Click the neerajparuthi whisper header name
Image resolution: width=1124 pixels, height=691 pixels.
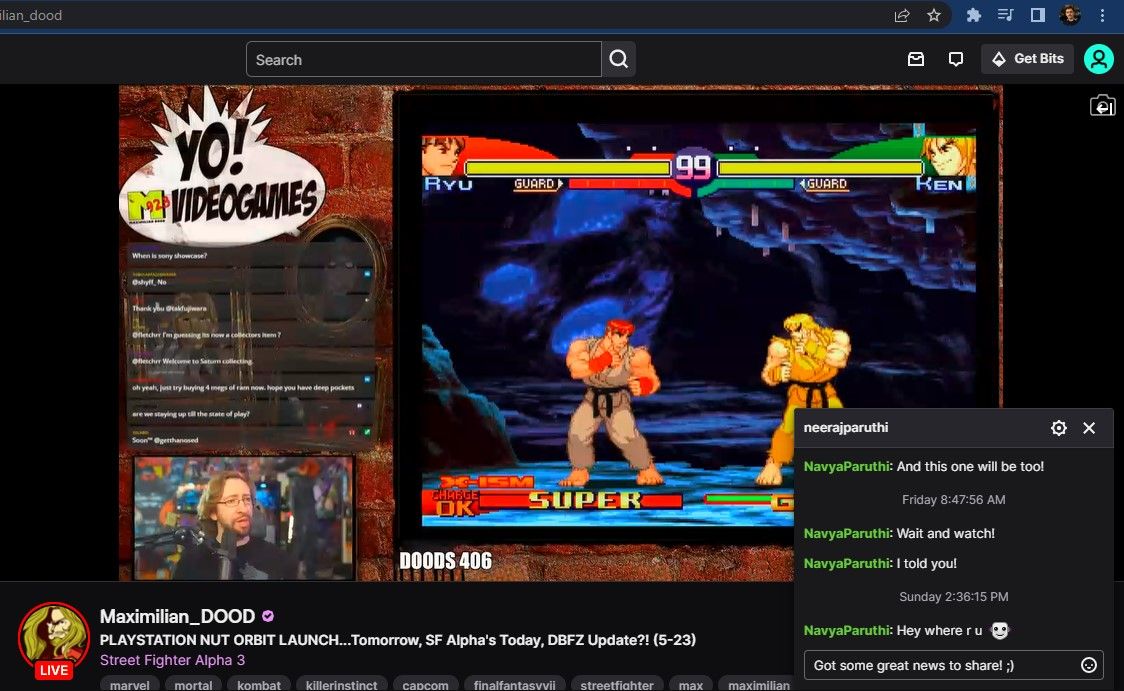[x=846, y=428]
